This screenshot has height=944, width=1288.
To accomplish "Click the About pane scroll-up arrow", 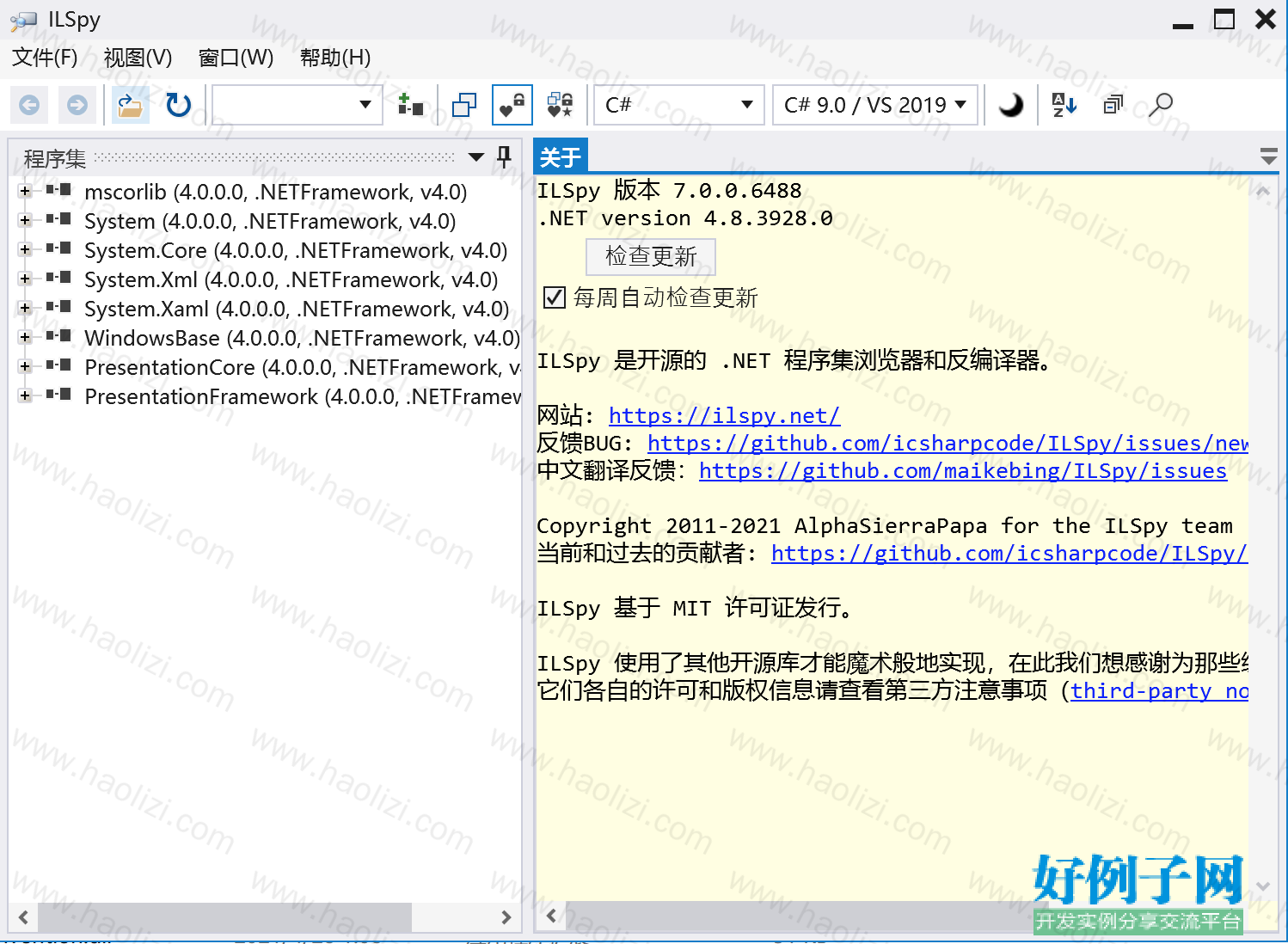I will (x=1262, y=191).
